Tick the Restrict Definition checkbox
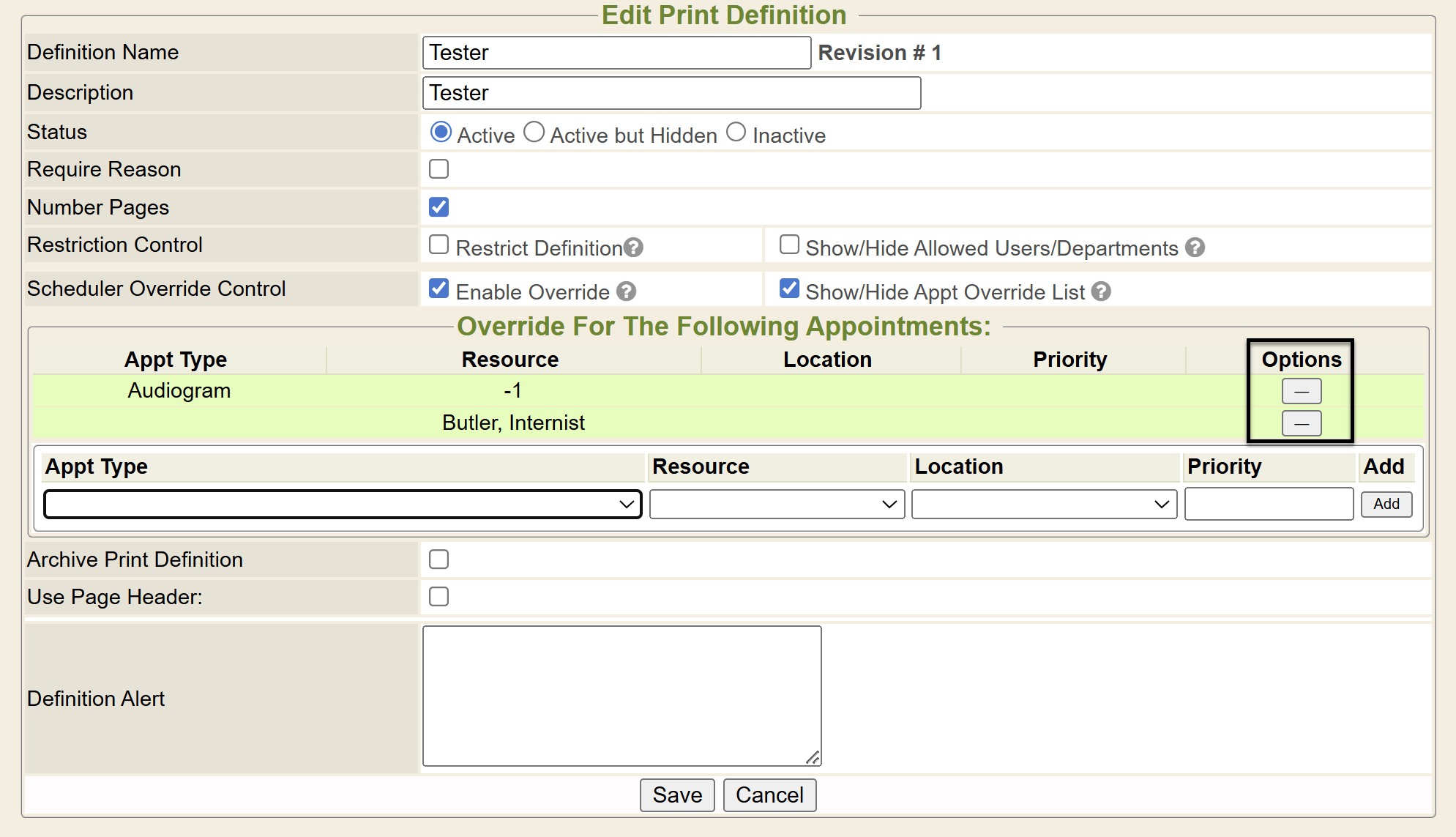1456x837 pixels. click(439, 245)
